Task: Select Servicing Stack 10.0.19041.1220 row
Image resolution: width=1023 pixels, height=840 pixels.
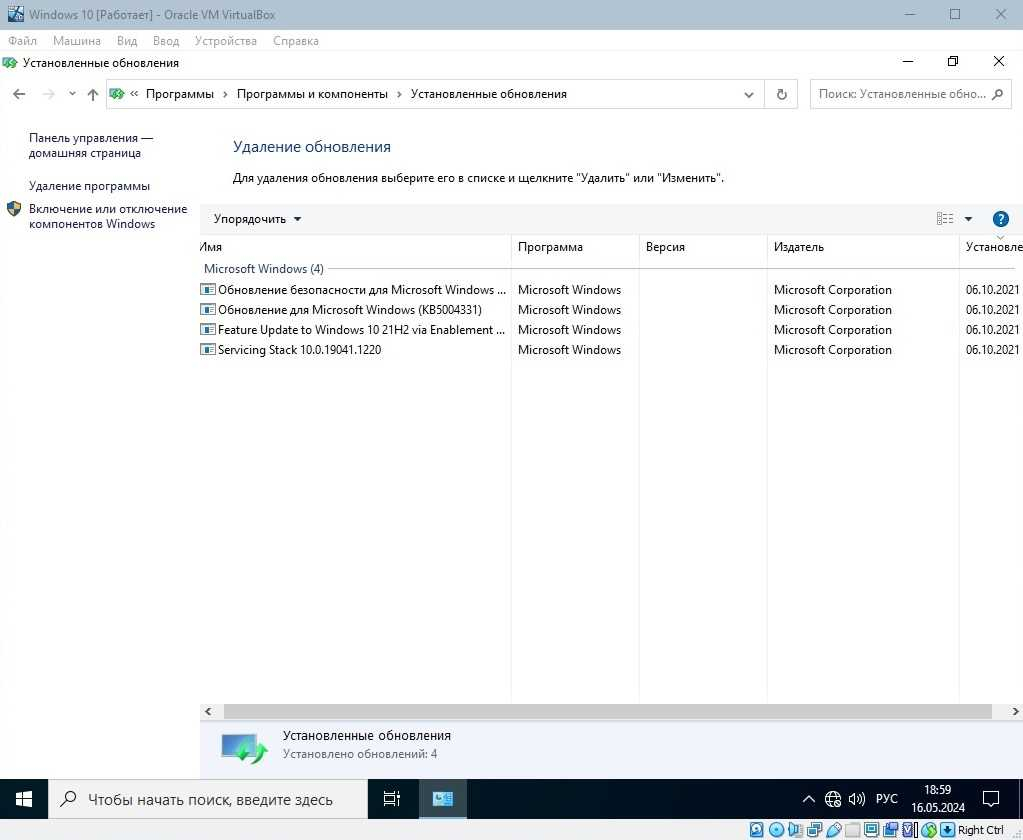Action: 609,350
